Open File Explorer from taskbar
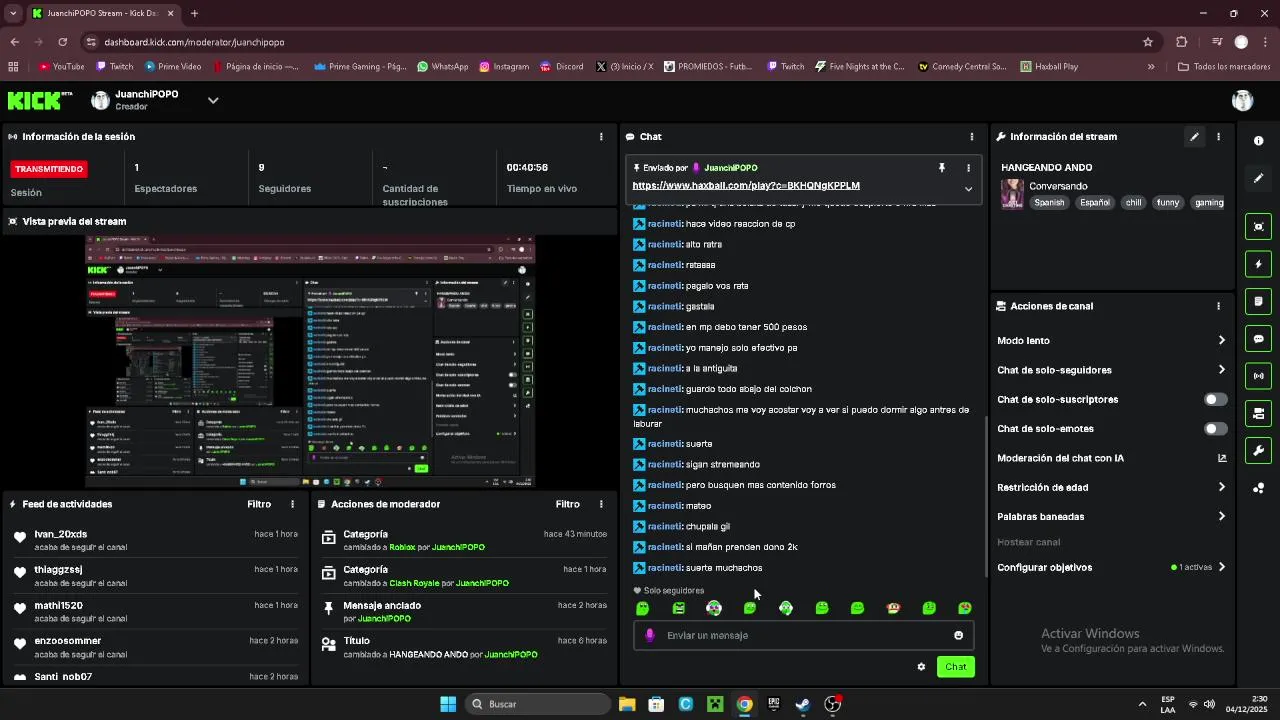1280x720 pixels. tap(627, 704)
